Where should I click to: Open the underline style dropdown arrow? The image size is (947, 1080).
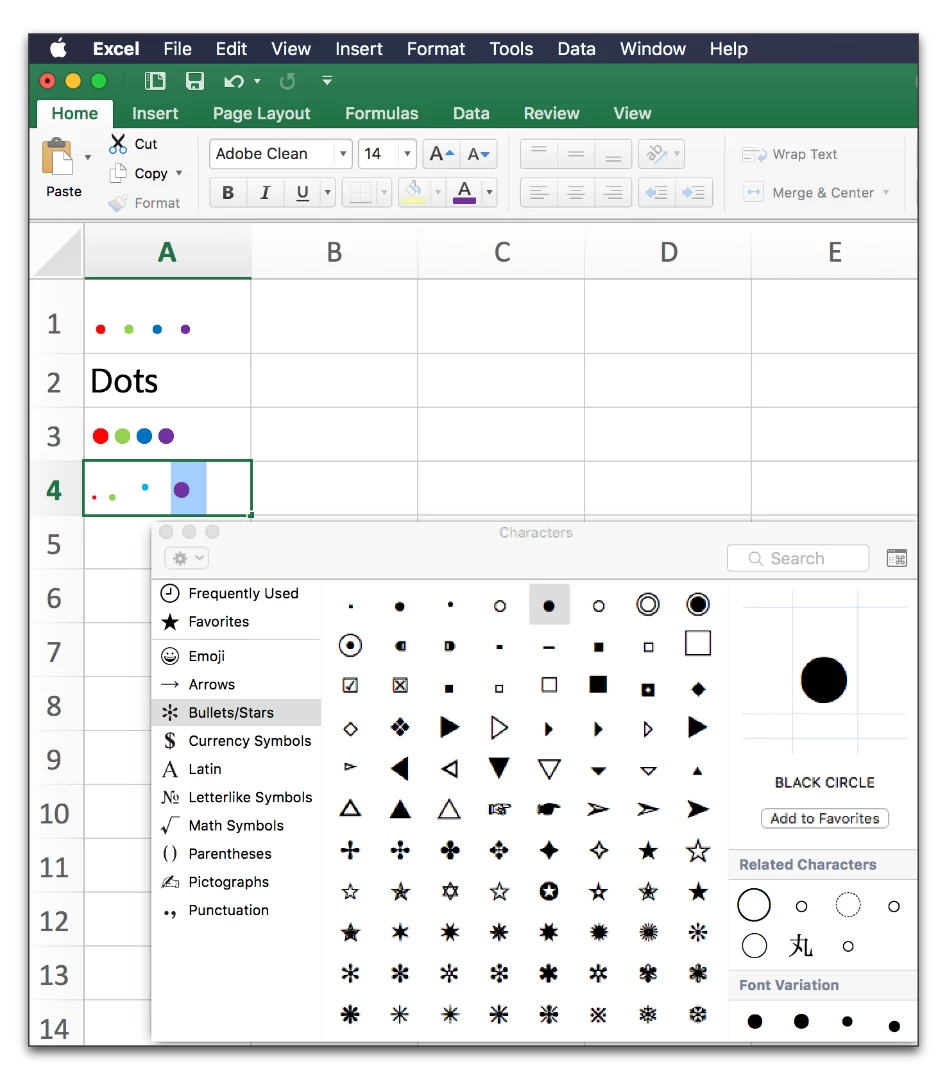328,192
